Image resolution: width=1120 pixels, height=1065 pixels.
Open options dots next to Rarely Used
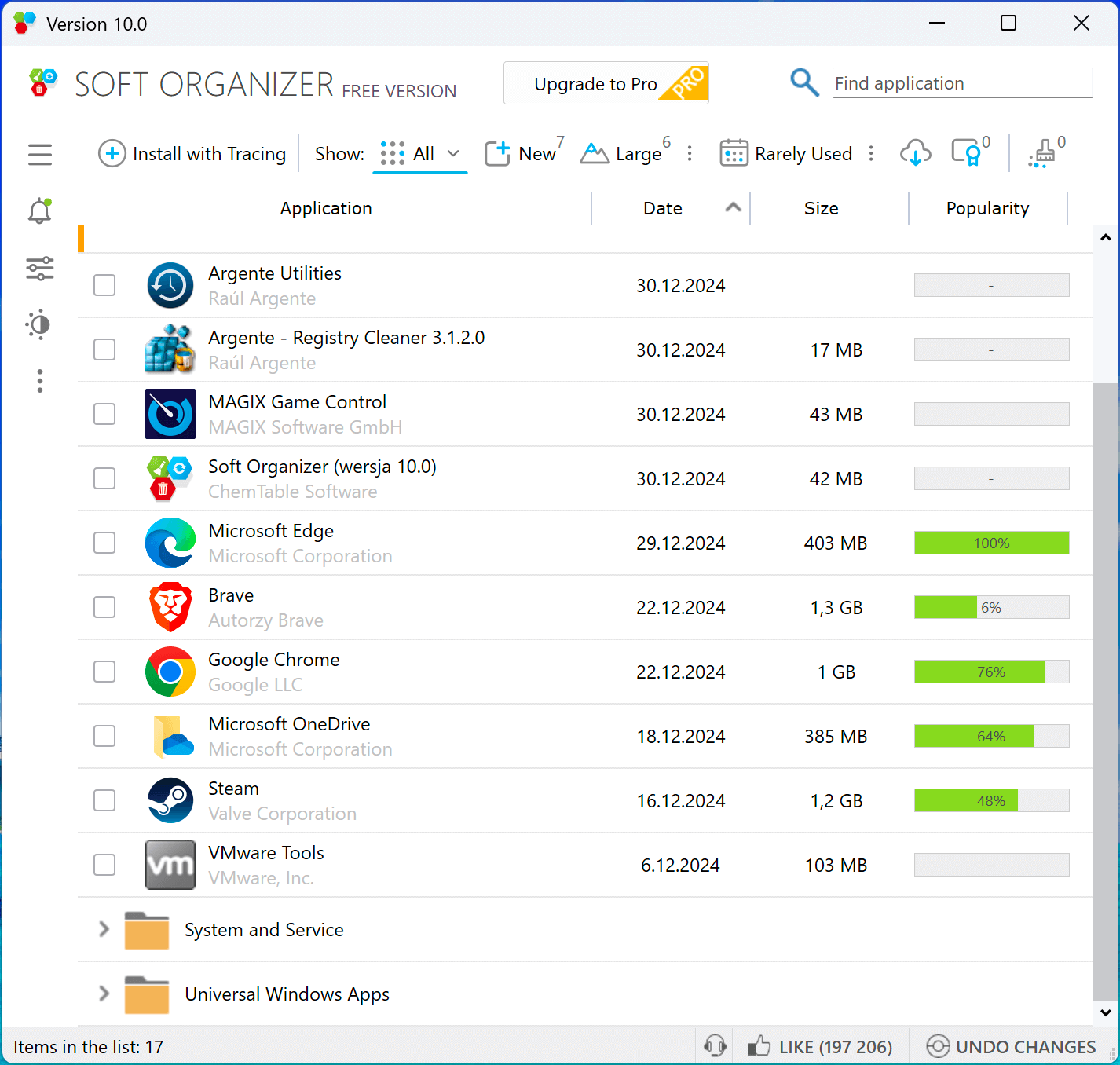[x=871, y=154]
